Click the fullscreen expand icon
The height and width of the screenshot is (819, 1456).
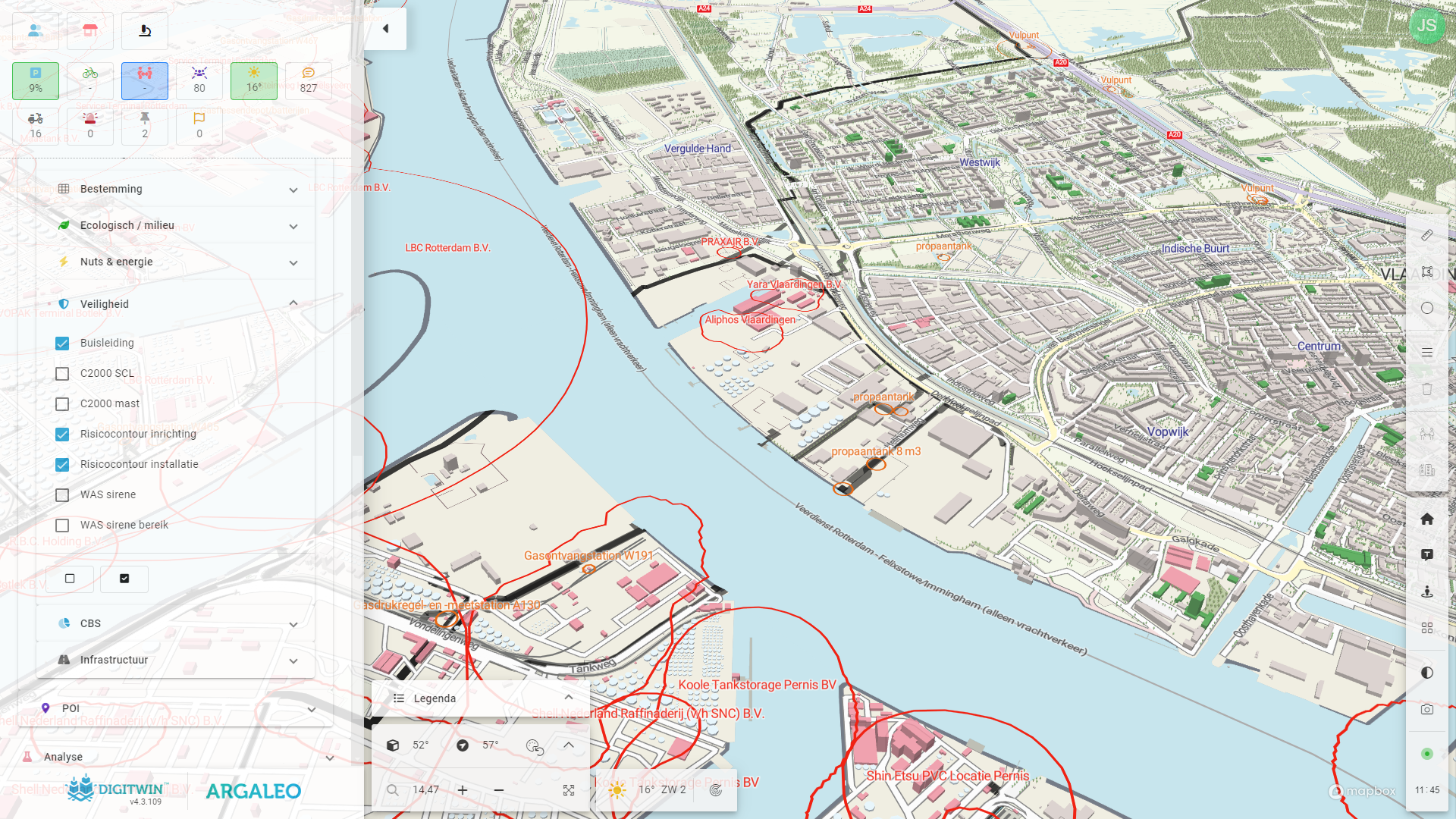pyautogui.click(x=569, y=790)
